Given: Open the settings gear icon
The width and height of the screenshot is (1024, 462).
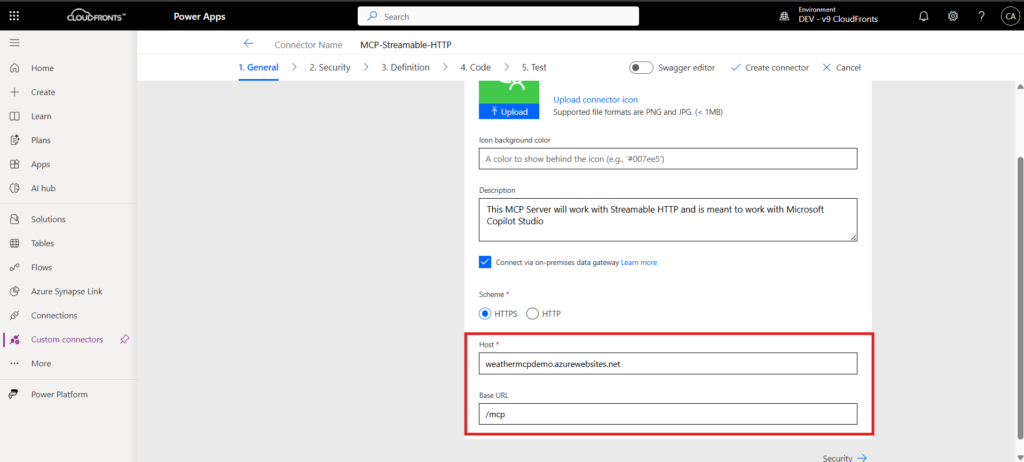Looking at the screenshot, I should pyautogui.click(x=953, y=17).
